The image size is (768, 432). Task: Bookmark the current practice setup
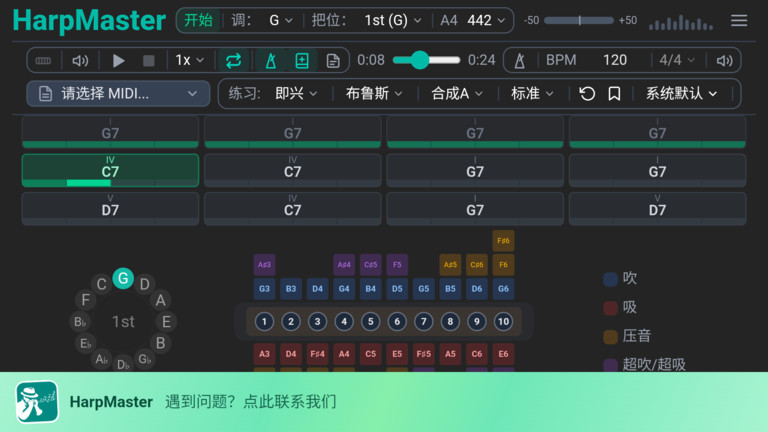[x=614, y=94]
